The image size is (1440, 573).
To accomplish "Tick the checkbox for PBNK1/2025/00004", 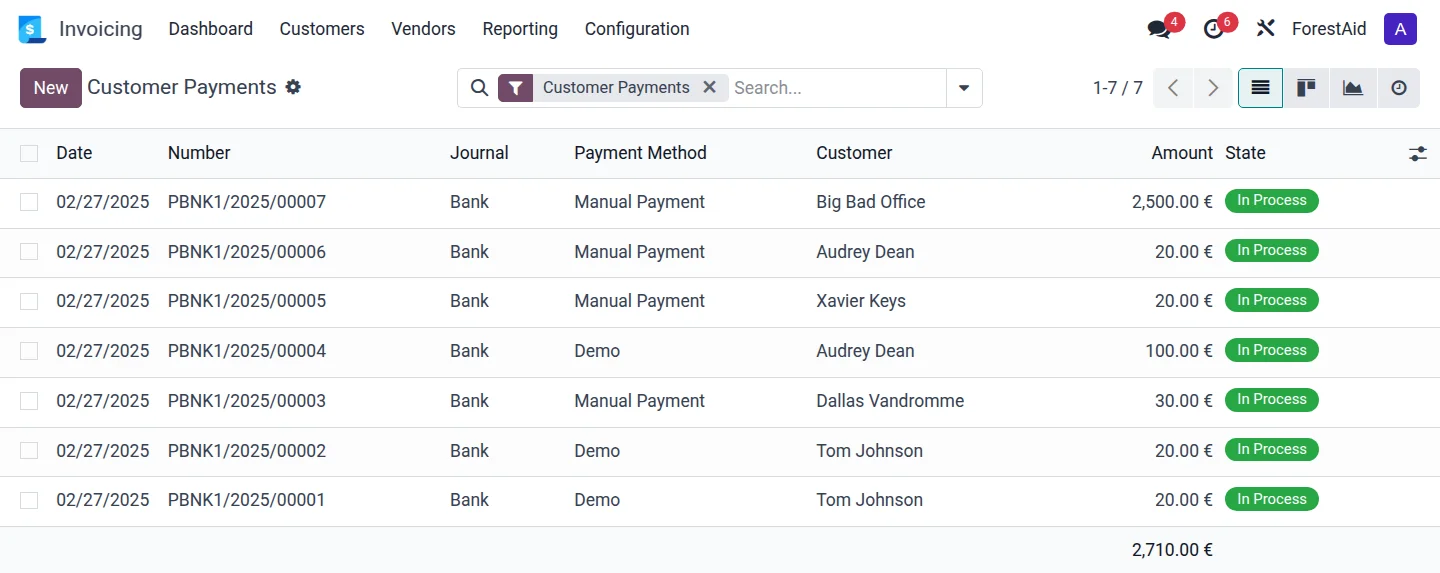I will (x=29, y=351).
